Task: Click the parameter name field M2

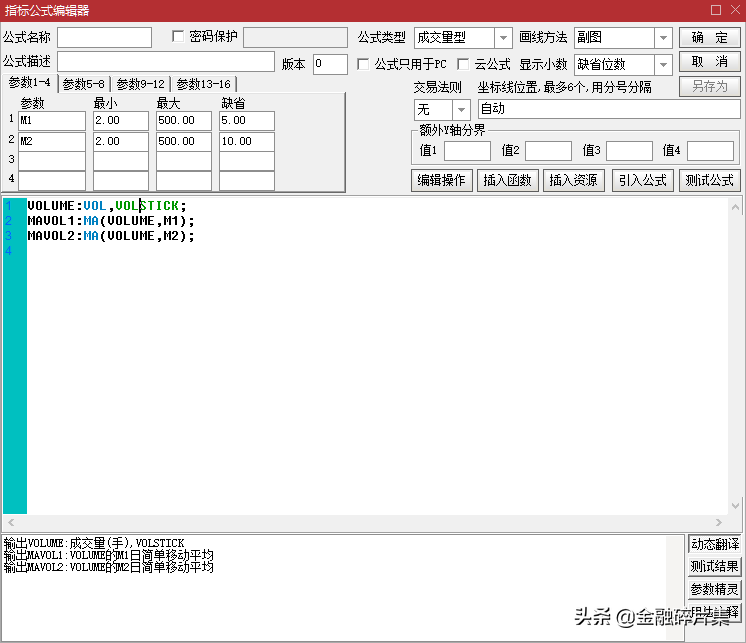Action: pos(52,142)
